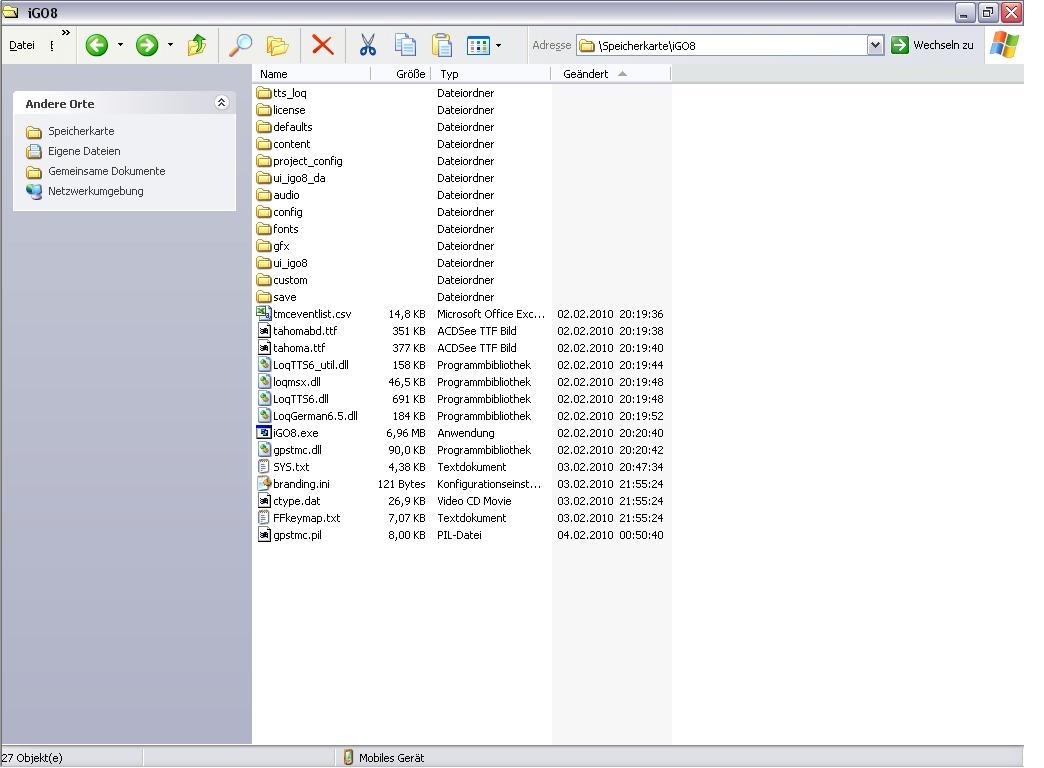This screenshot has width=1044, height=768.
Task: Go forward with the green Forward arrow
Action: [x=147, y=45]
